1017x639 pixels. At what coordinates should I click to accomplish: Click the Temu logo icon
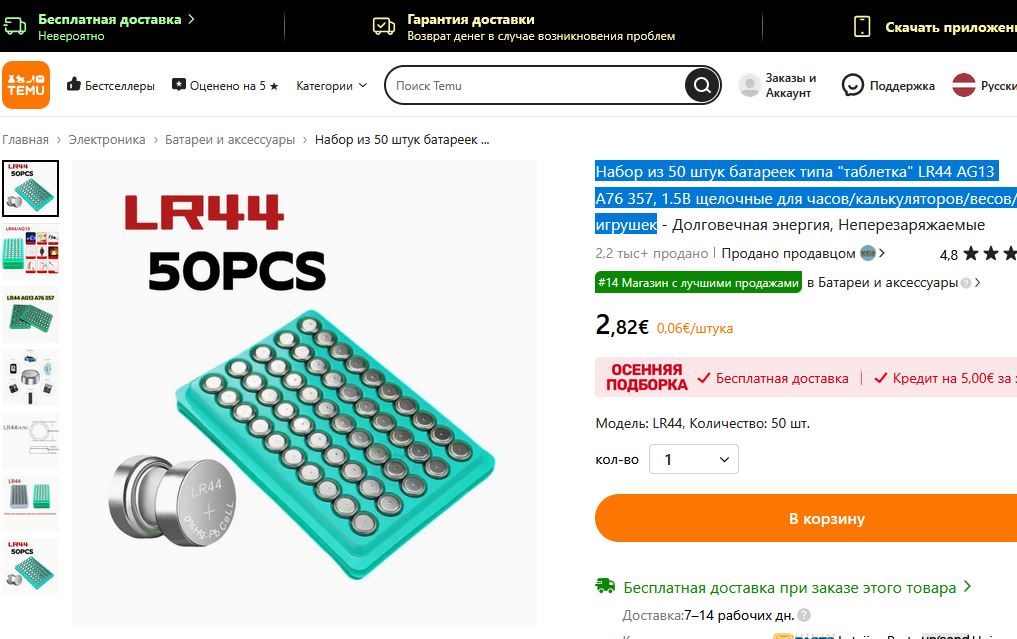[x=26, y=85]
